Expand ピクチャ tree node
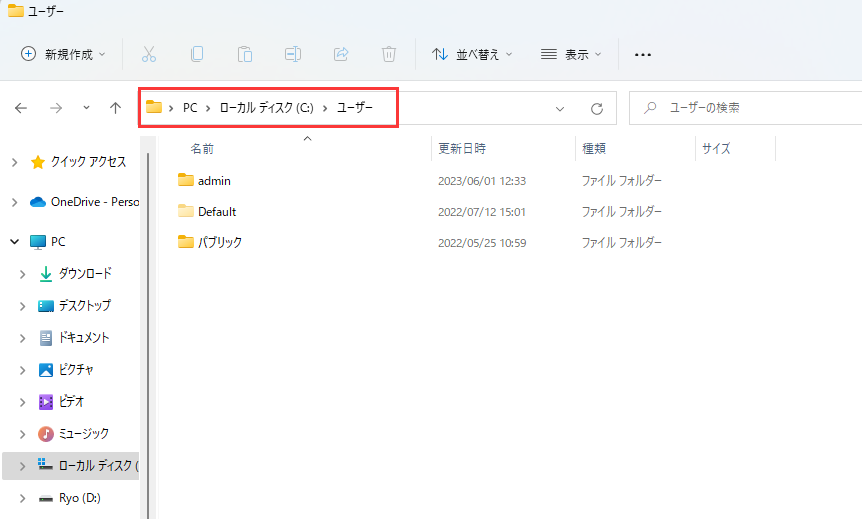Screen dimensions: 862x519 tap(23, 370)
